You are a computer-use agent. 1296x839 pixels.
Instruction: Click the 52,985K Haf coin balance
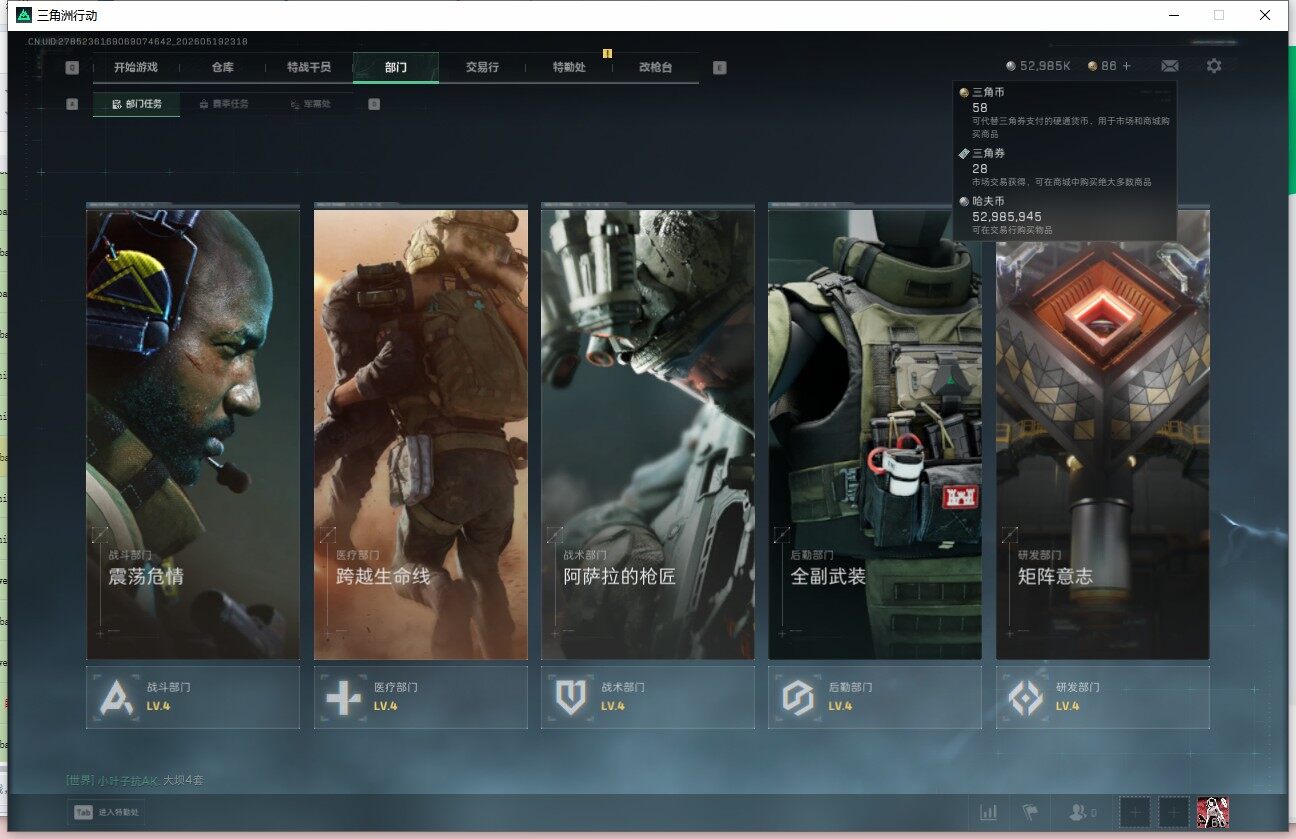coord(1039,66)
